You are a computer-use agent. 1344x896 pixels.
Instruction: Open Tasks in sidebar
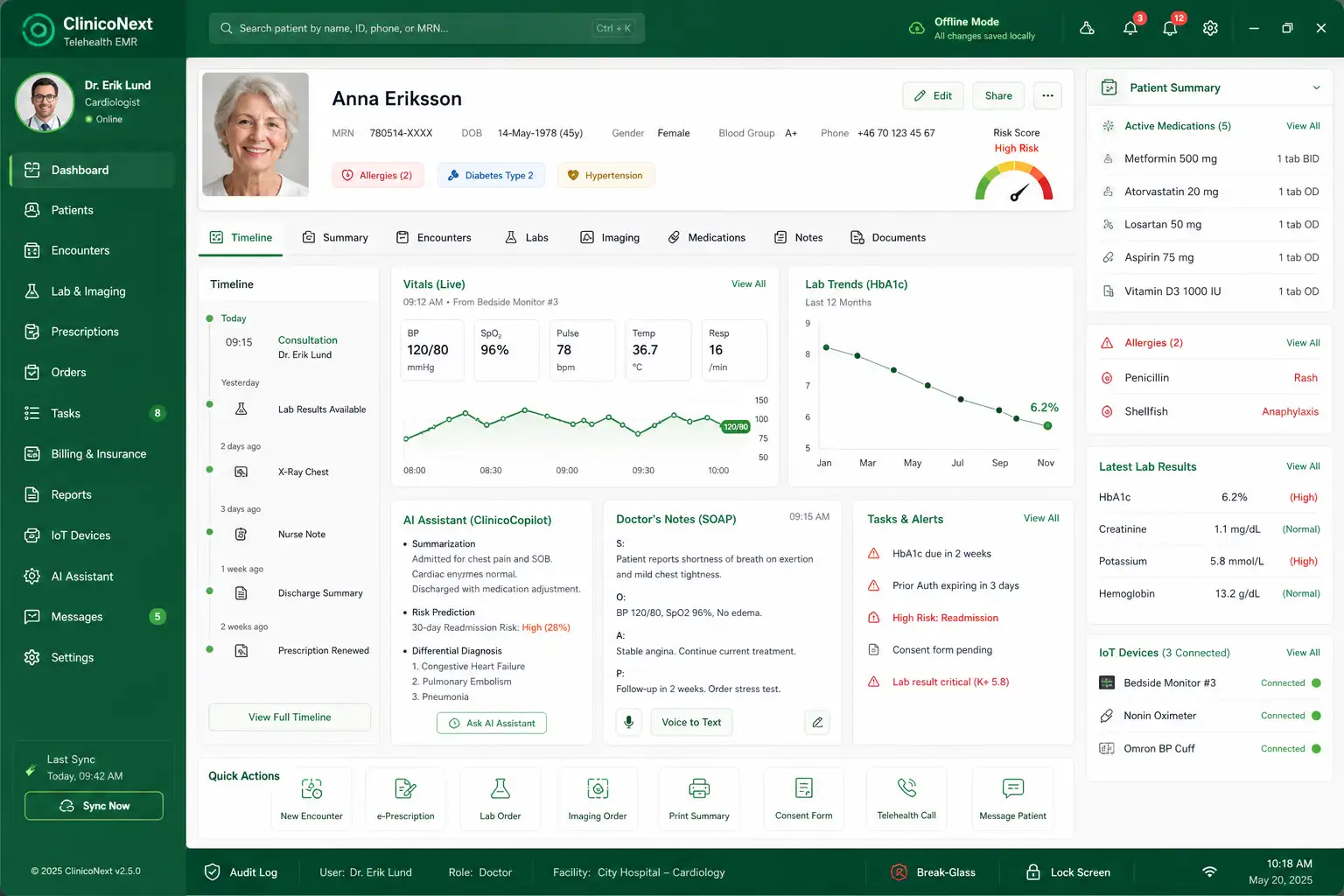92,413
